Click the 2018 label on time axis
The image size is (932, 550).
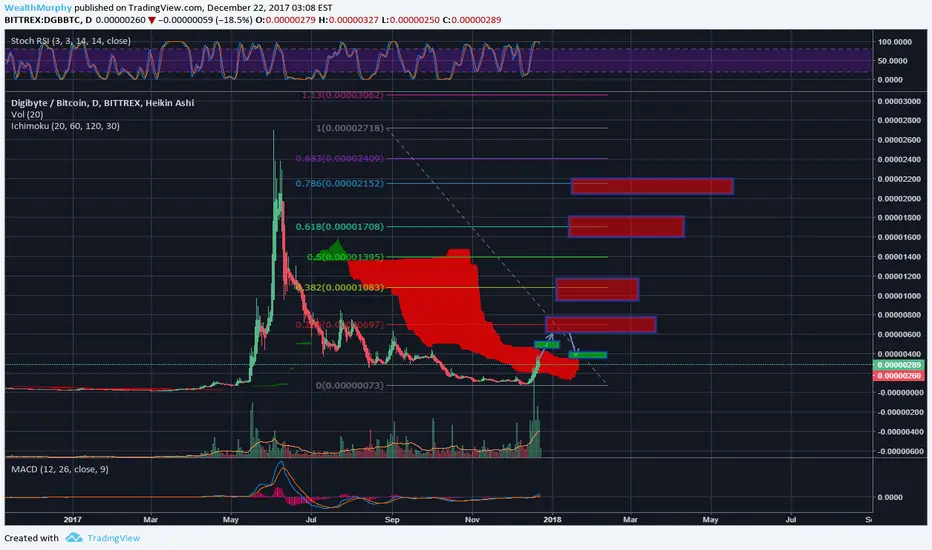point(552,520)
